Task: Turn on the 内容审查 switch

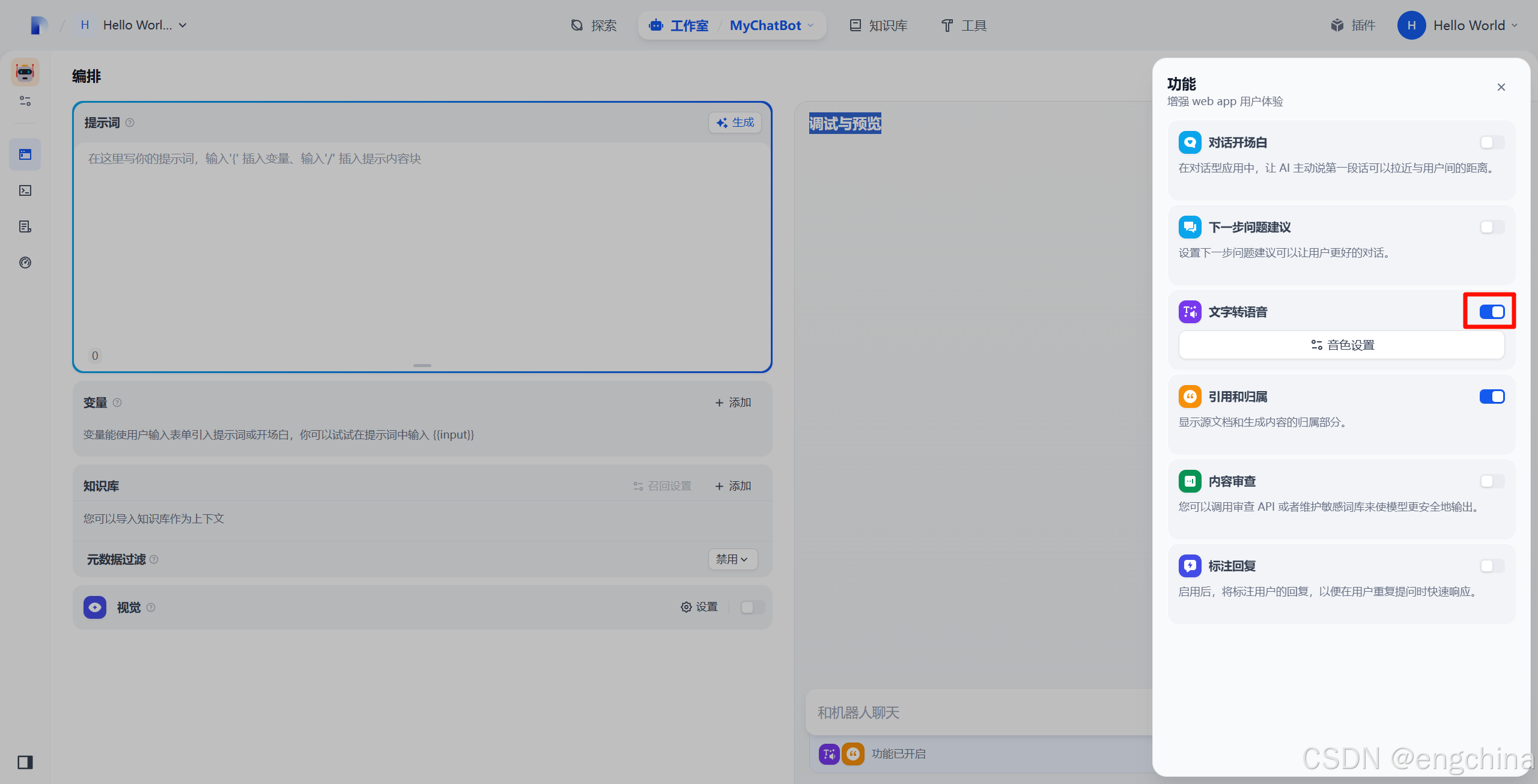Action: [1492, 481]
